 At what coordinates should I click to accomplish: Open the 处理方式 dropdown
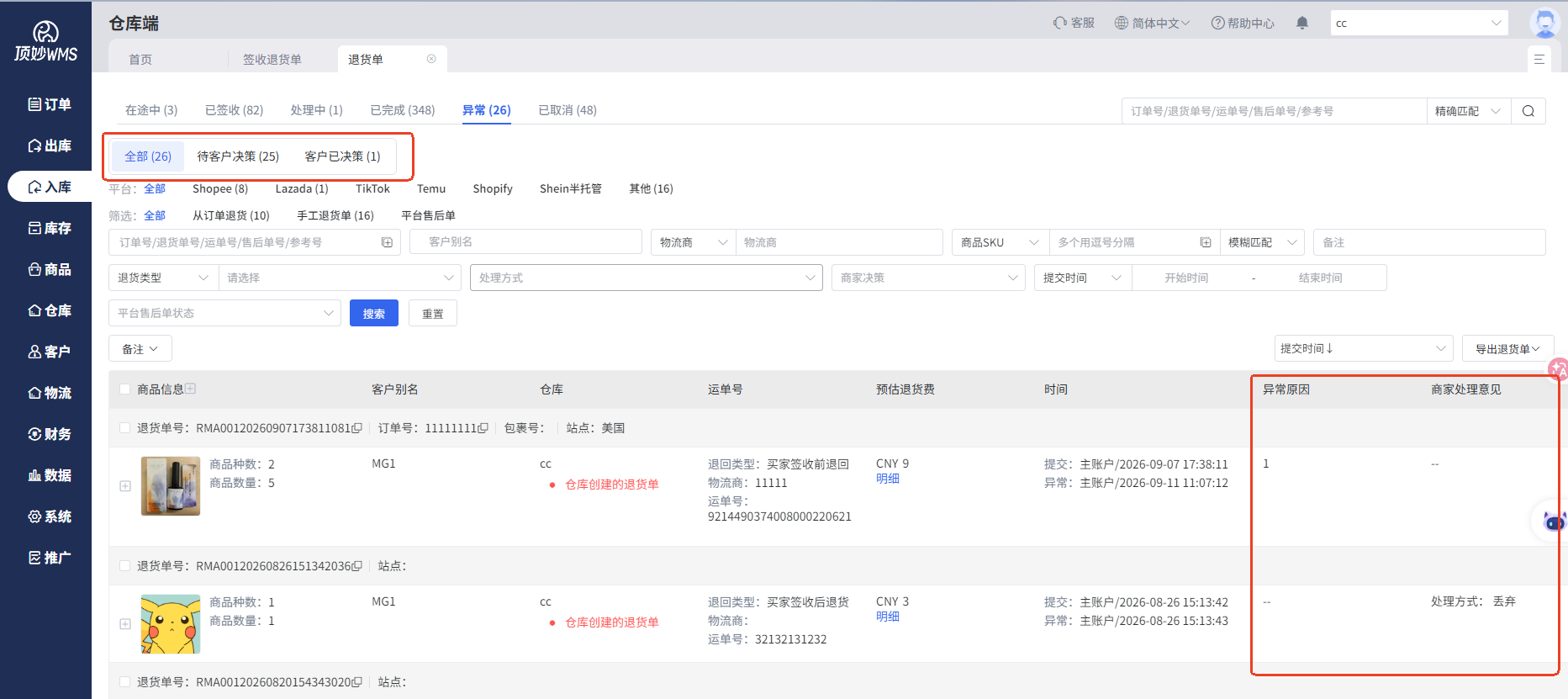[x=646, y=278]
